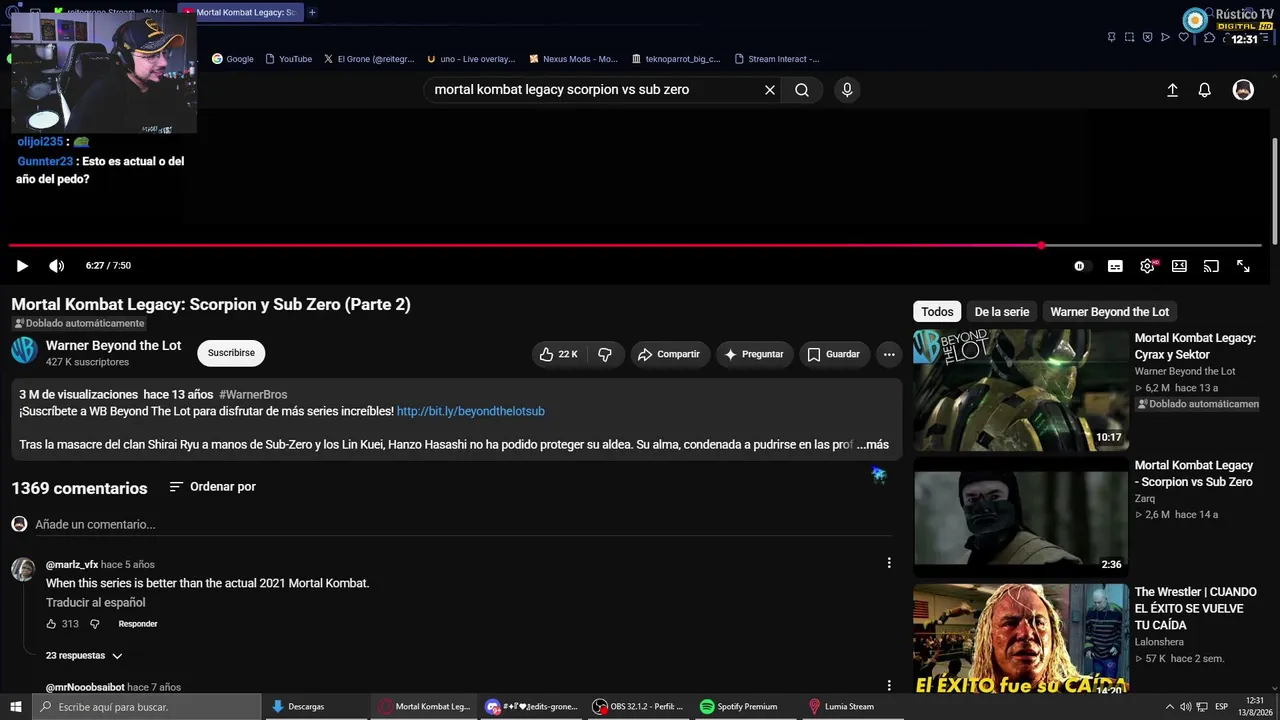The height and width of the screenshot is (720, 1280).
Task: Open the YouTube upload/create icon
Action: pyautogui.click(x=1173, y=90)
